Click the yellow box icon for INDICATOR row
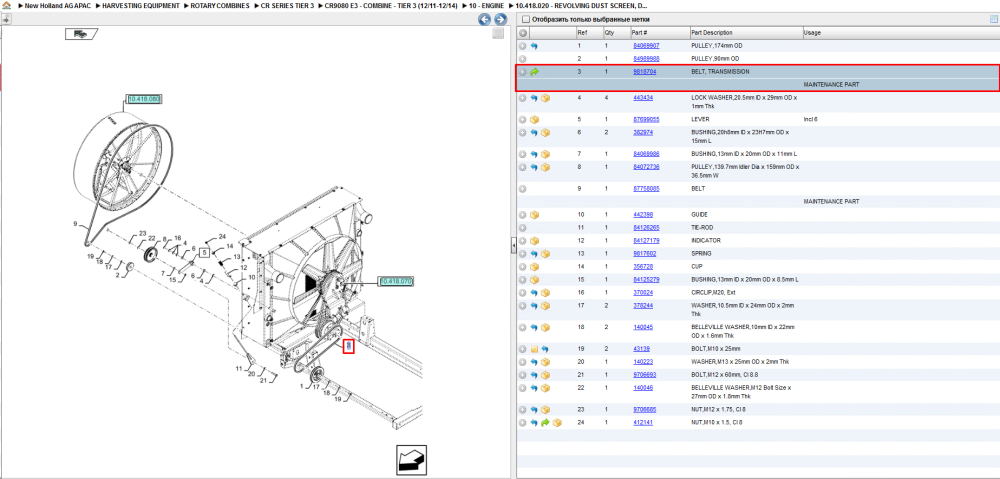Image resolution: width=1000 pixels, height=479 pixels. 534,241
